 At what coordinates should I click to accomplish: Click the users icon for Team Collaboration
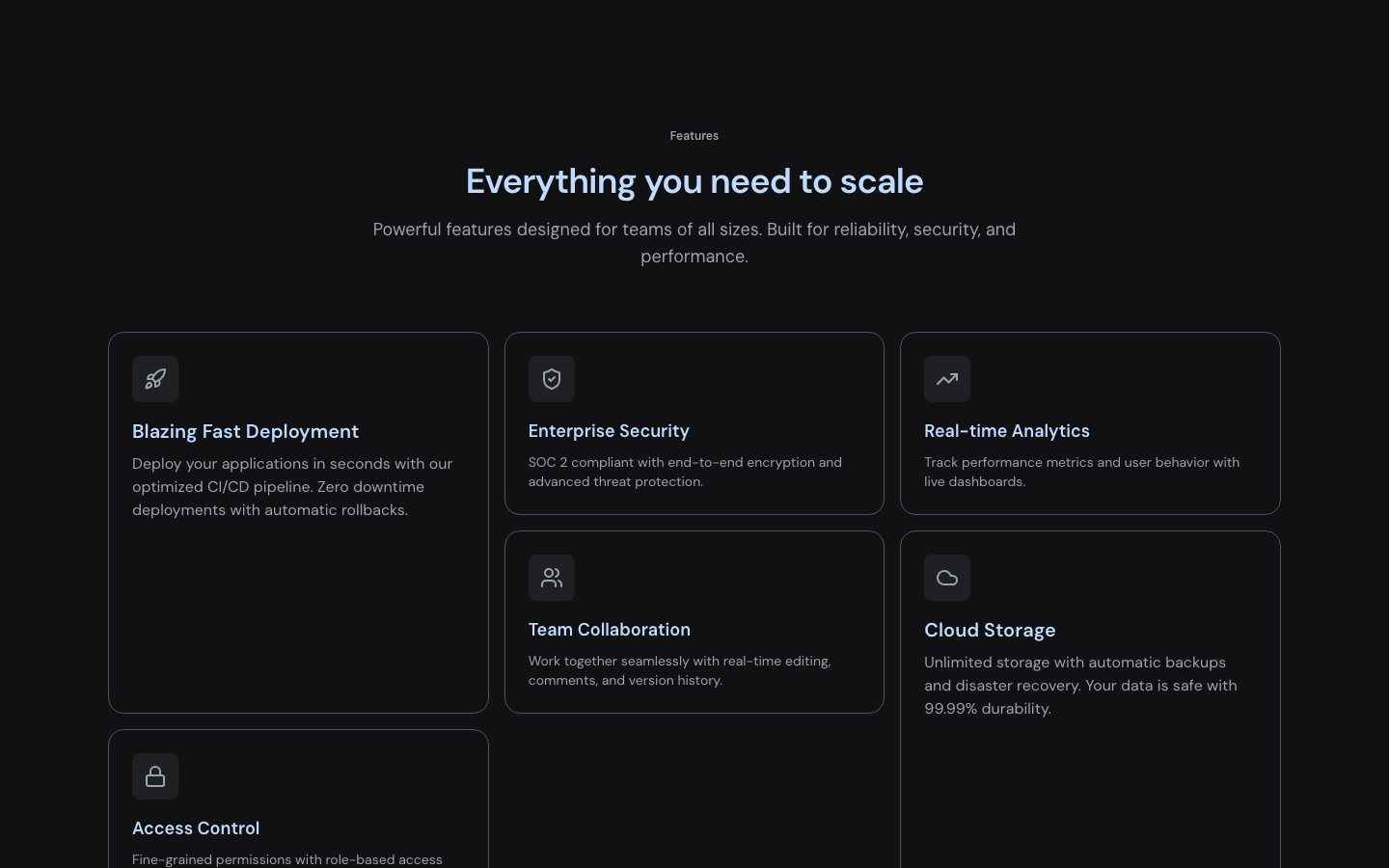[552, 578]
